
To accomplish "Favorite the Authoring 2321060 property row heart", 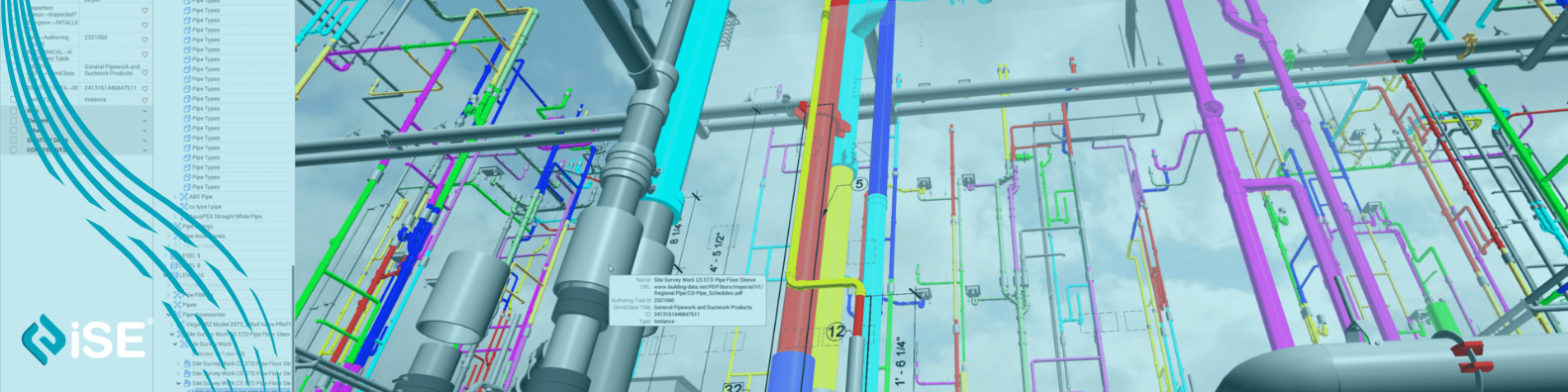I will [145, 40].
